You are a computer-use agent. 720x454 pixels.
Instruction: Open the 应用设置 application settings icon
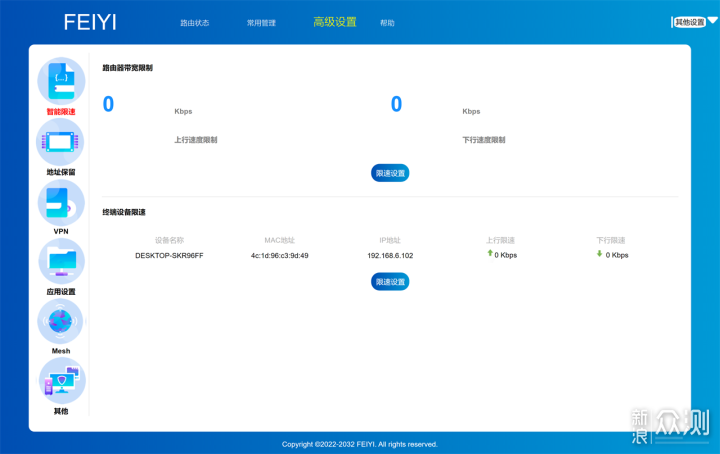(62, 262)
